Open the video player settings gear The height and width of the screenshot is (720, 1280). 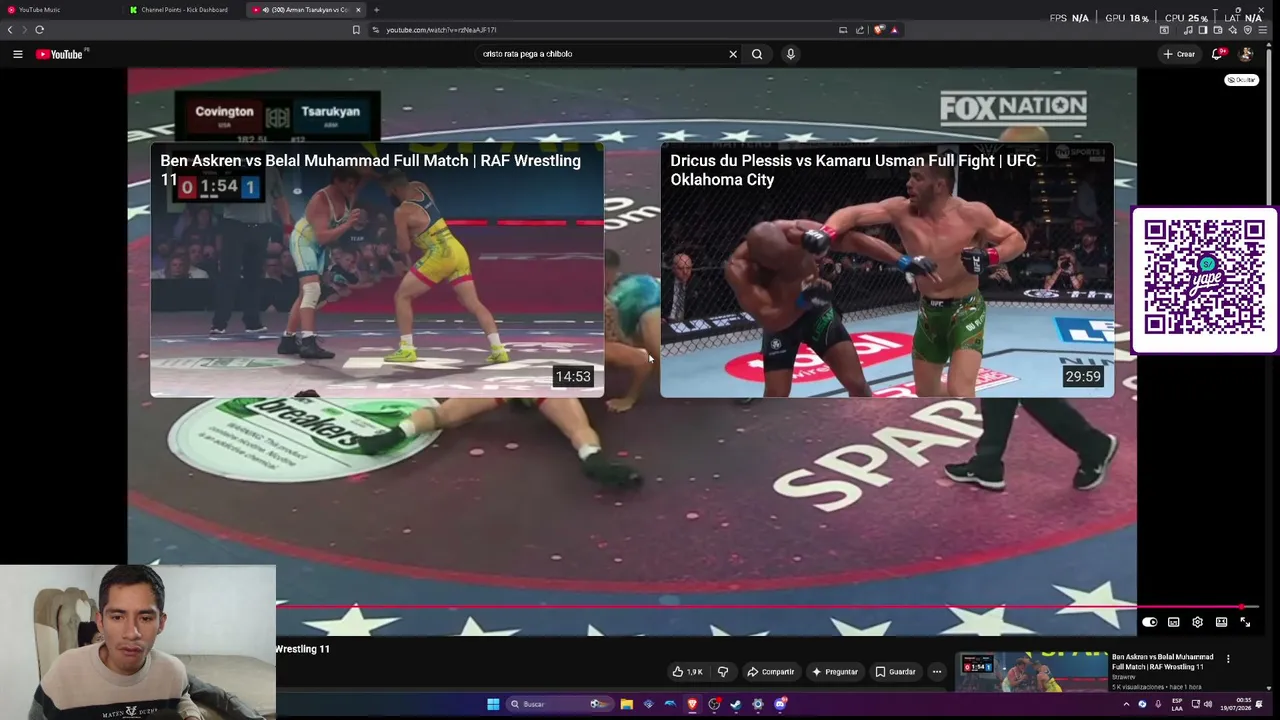coord(1198,622)
